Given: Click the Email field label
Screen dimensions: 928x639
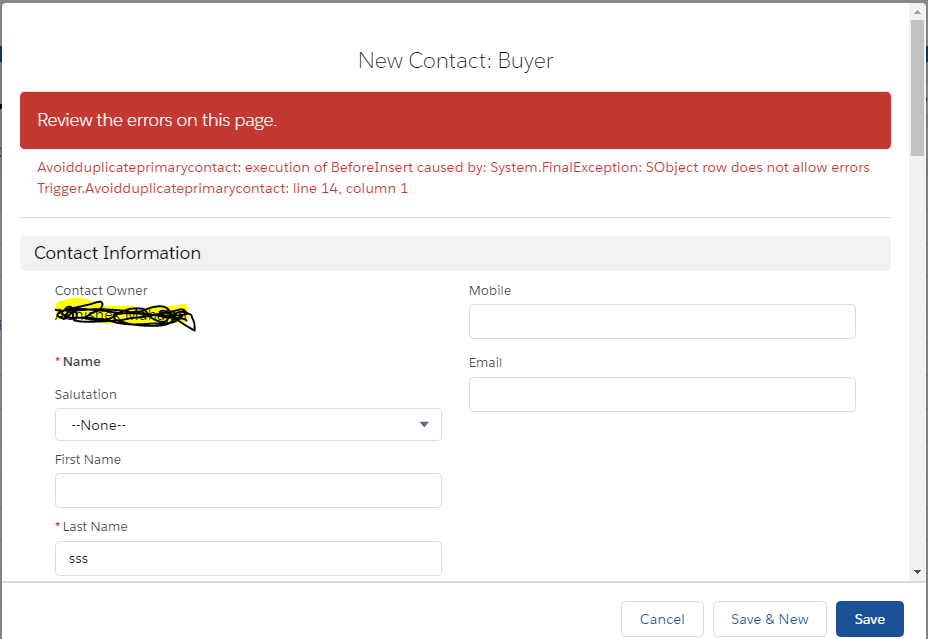Looking at the screenshot, I should pyautogui.click(x=486, y=363).
